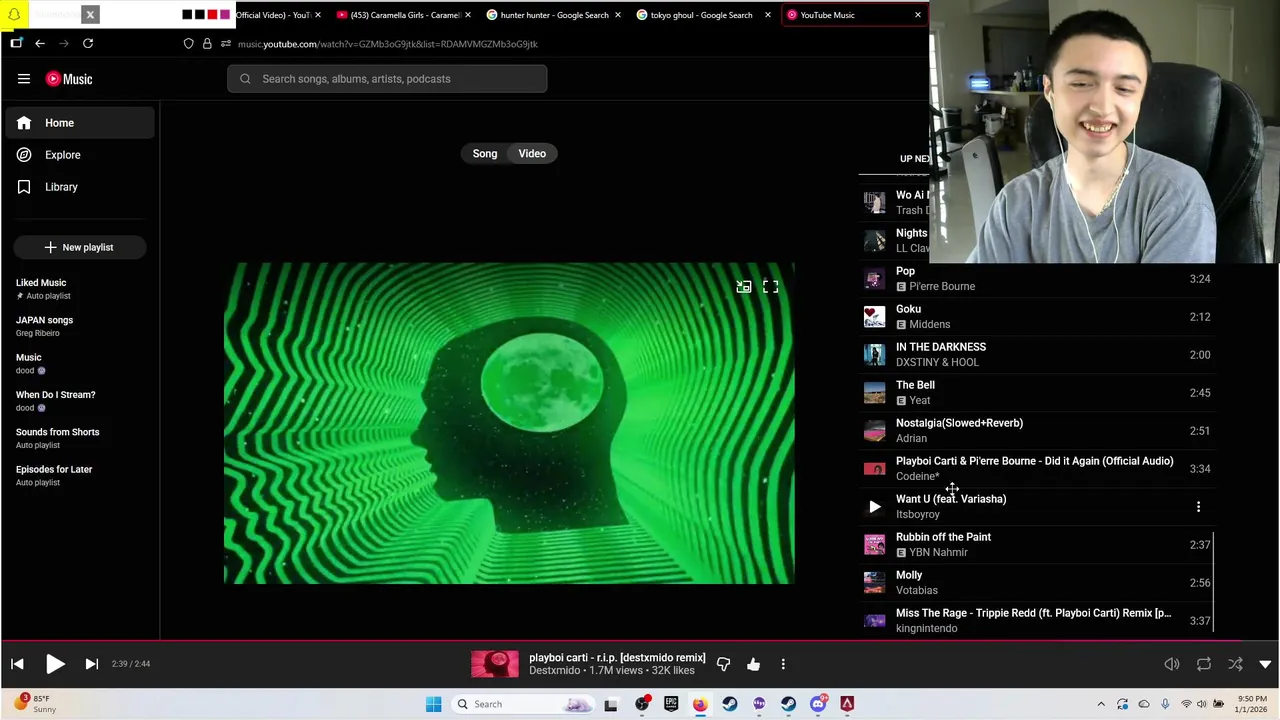This screenshot has height=720, width=1280.
Task: Switch to the hunter hunter Google Search tab
Action: tap(552, 15)
